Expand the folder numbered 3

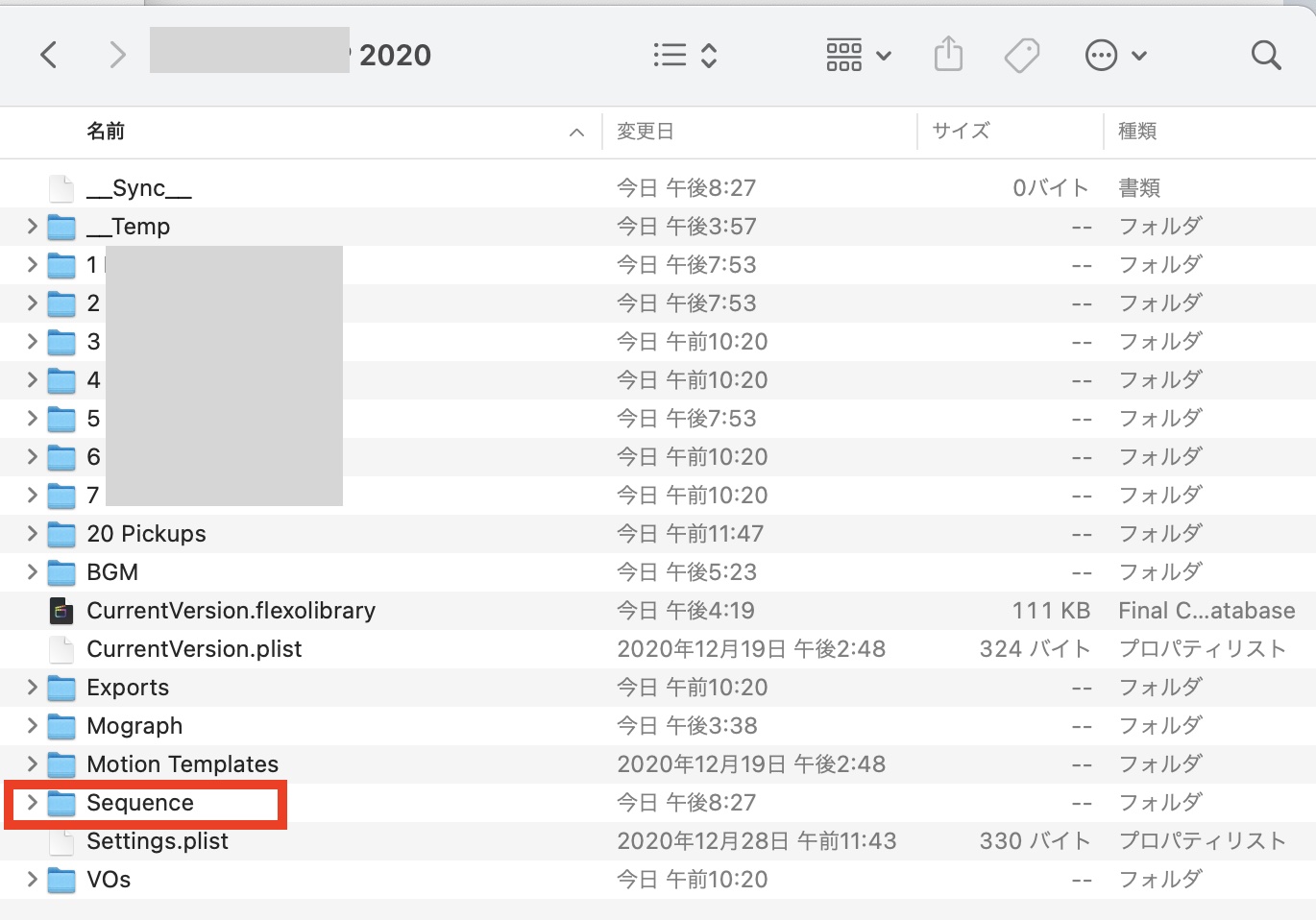point(32,342)
